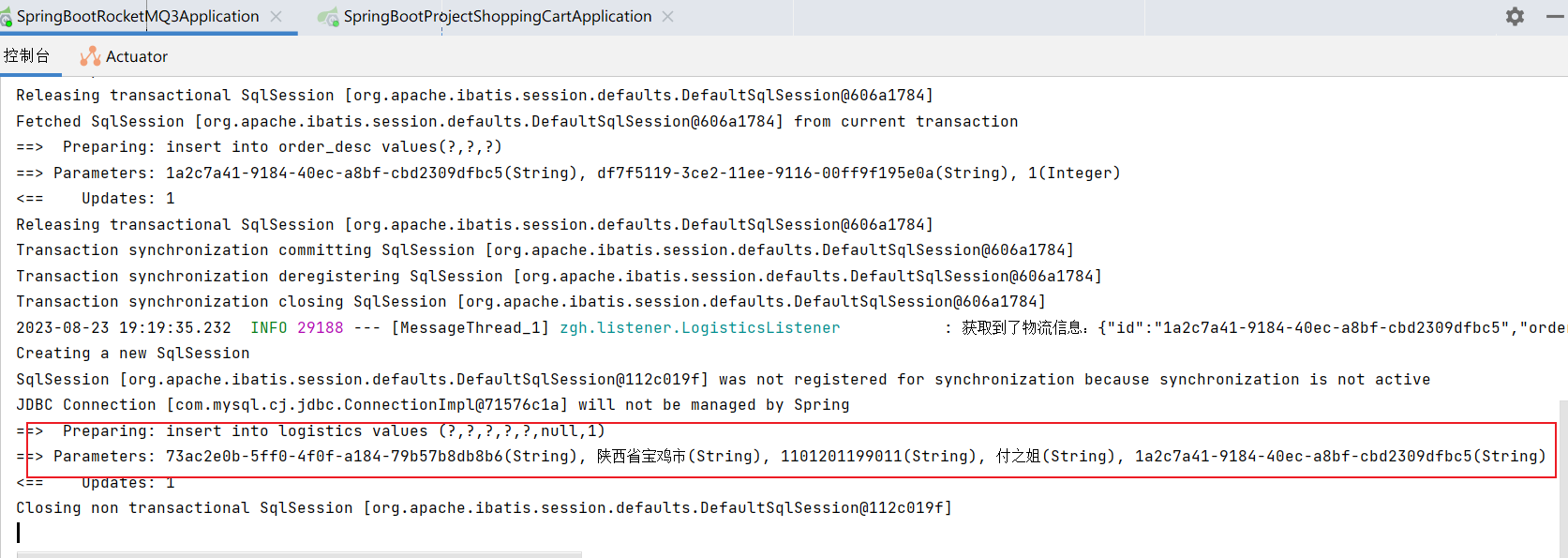
Task: Click 'Transaction synchronization committing SqlSession' line
Action: (545, 250)
